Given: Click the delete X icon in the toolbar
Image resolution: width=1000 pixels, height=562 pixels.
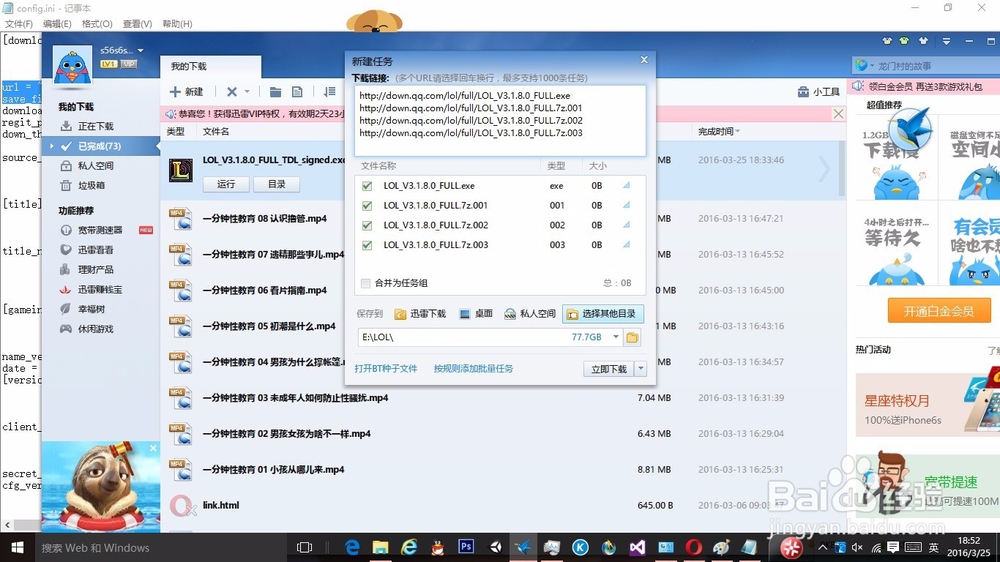Looking at the screenshot, I should pyautogui.click(x=232, y=92).
